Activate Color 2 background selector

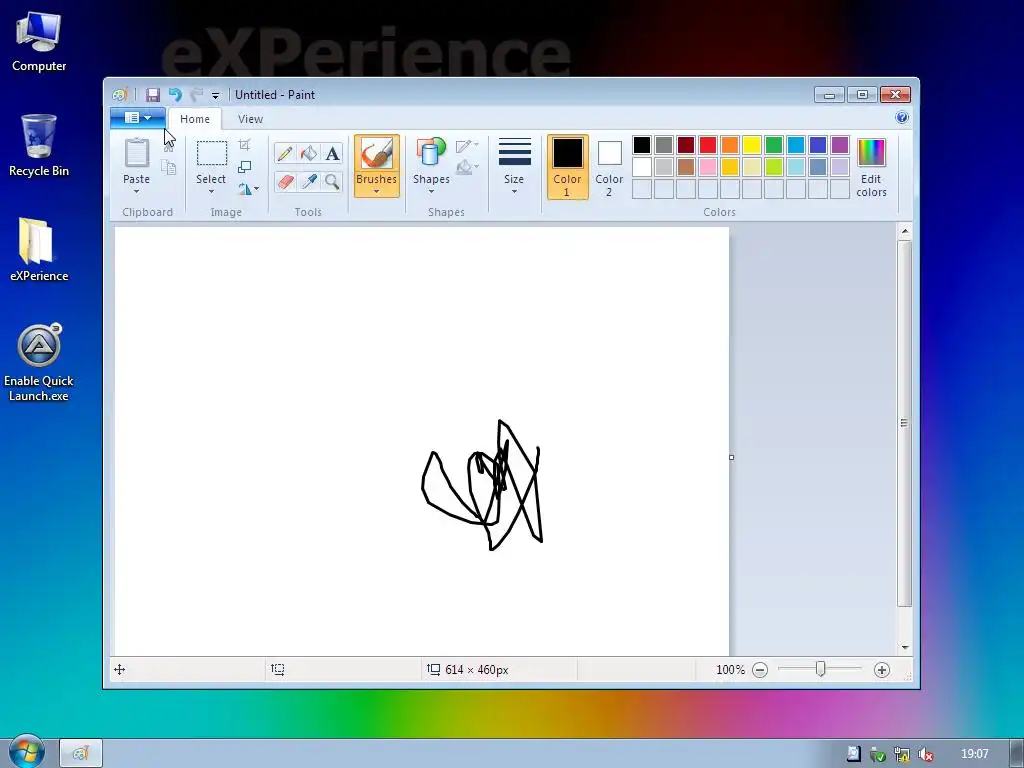609,167
